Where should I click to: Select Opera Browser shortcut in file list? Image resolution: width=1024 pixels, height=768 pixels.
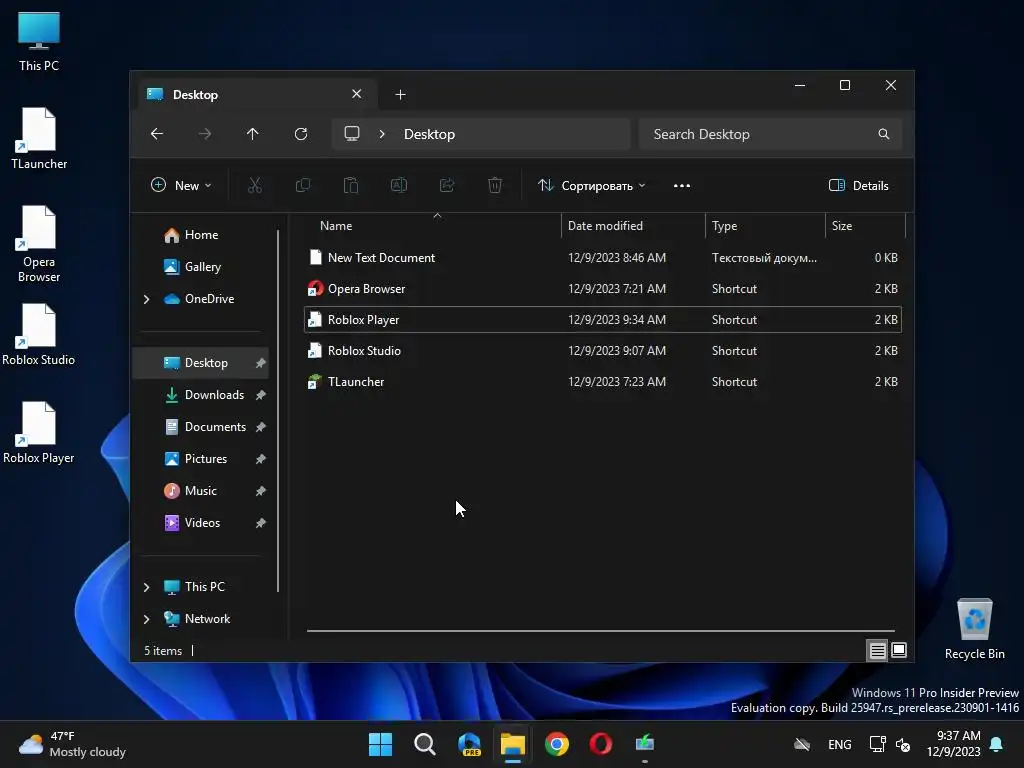[x=603, y=289]
